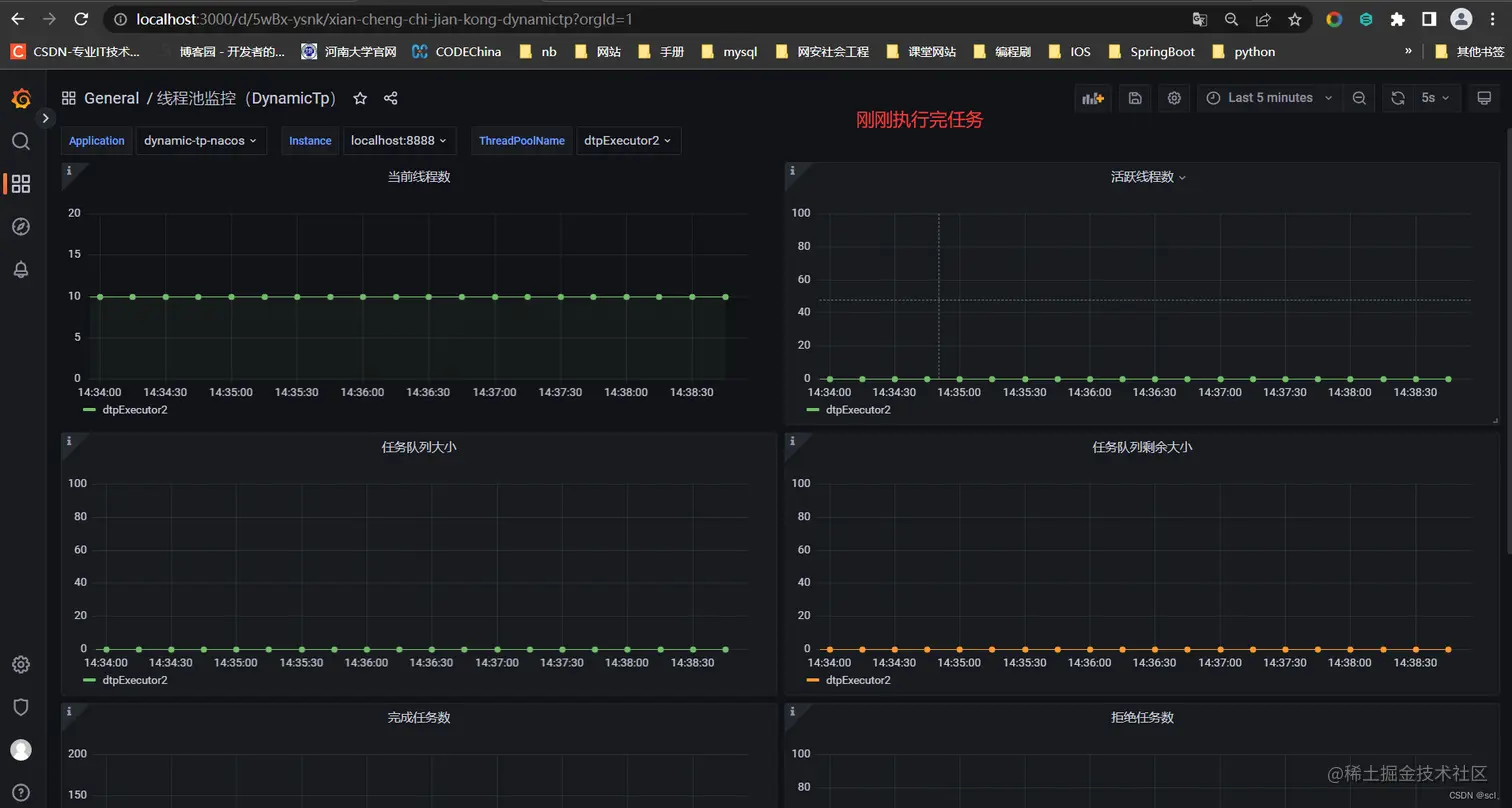Click green legend color in 当前线程数 panel

point(89,410)
